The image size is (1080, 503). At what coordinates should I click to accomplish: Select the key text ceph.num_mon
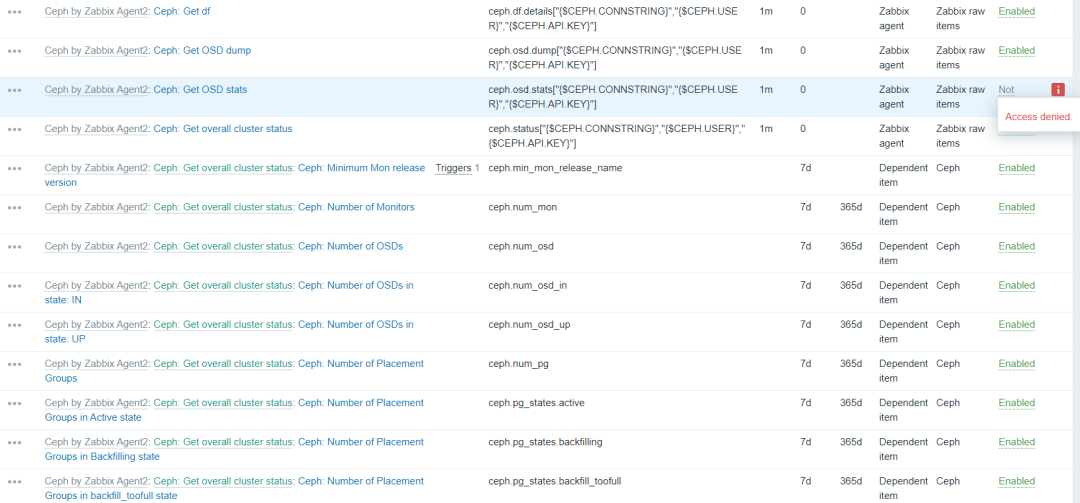[x=523, y=207]
